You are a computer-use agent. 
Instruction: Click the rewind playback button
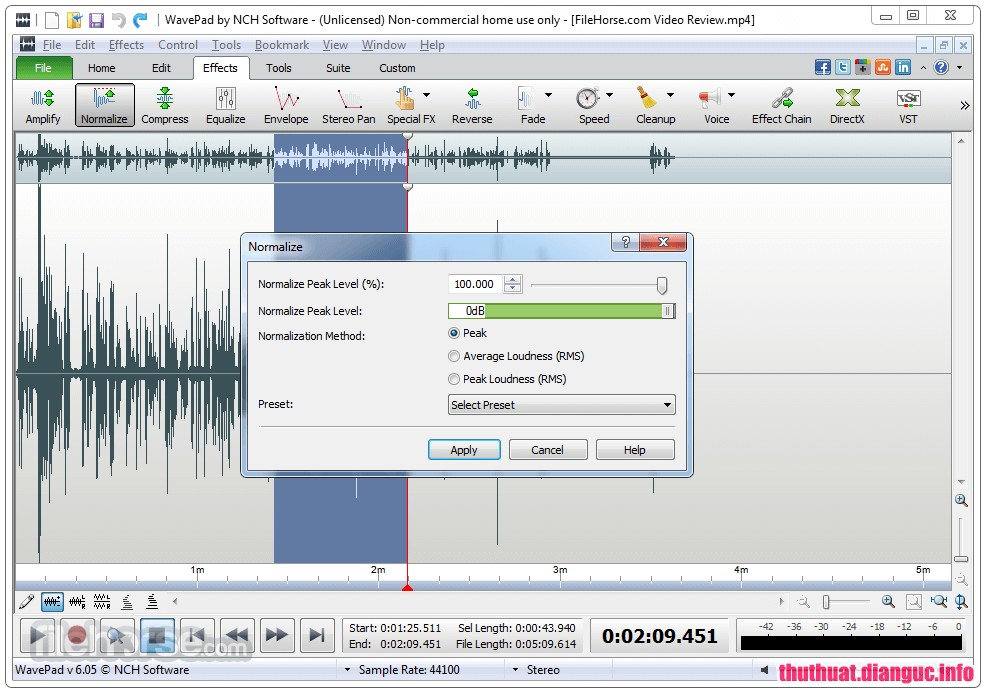(x=236, y=635)
